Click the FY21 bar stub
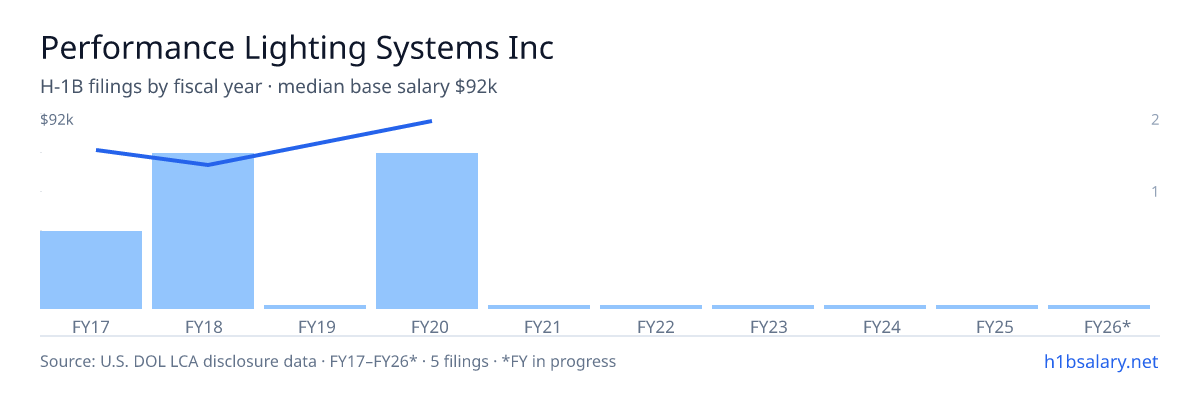This screenshot has height=400, width=1200. (539, 307)
